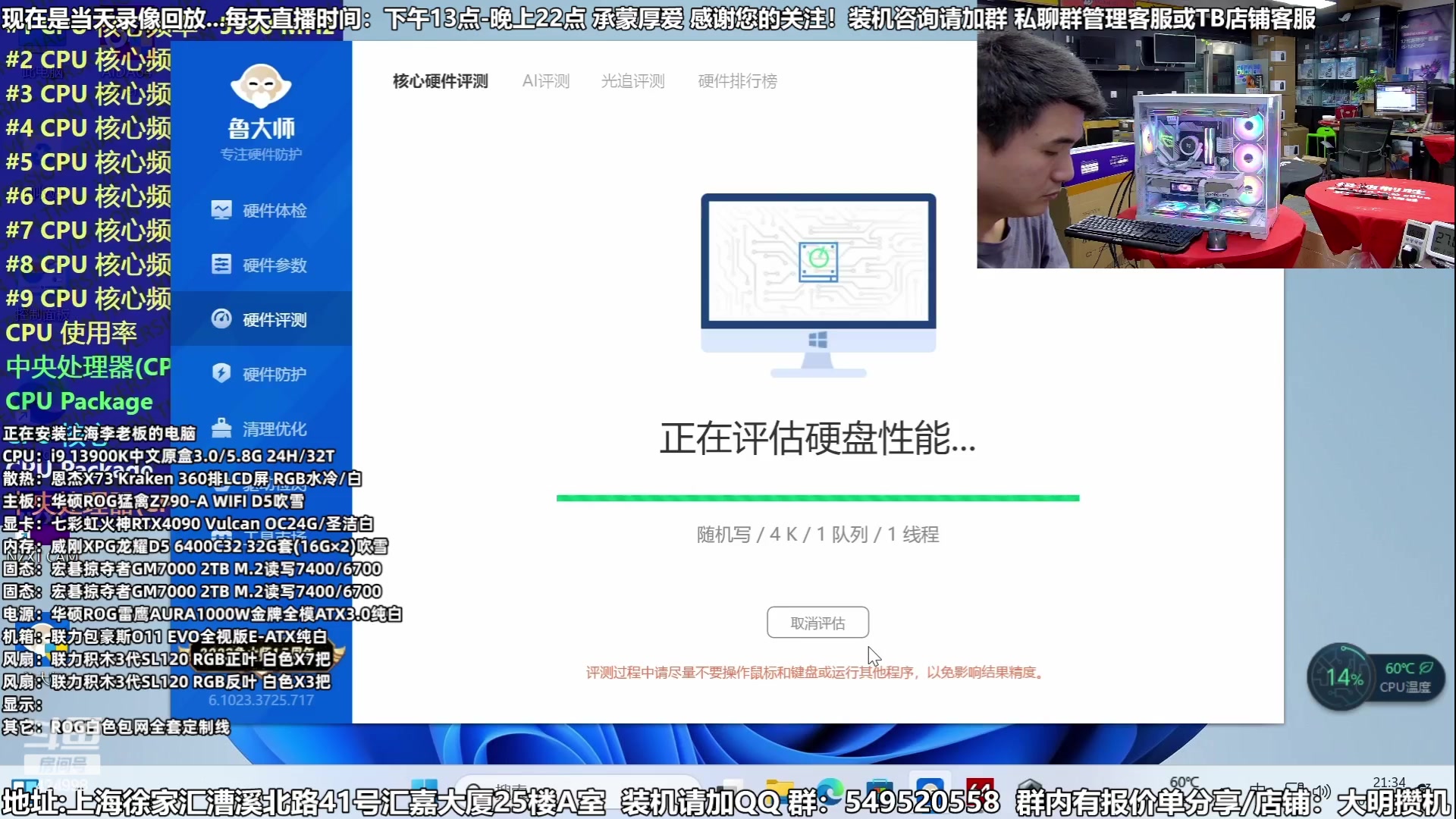
Task: Click the taskbar clock showing 21:34
Action: 1389,783
